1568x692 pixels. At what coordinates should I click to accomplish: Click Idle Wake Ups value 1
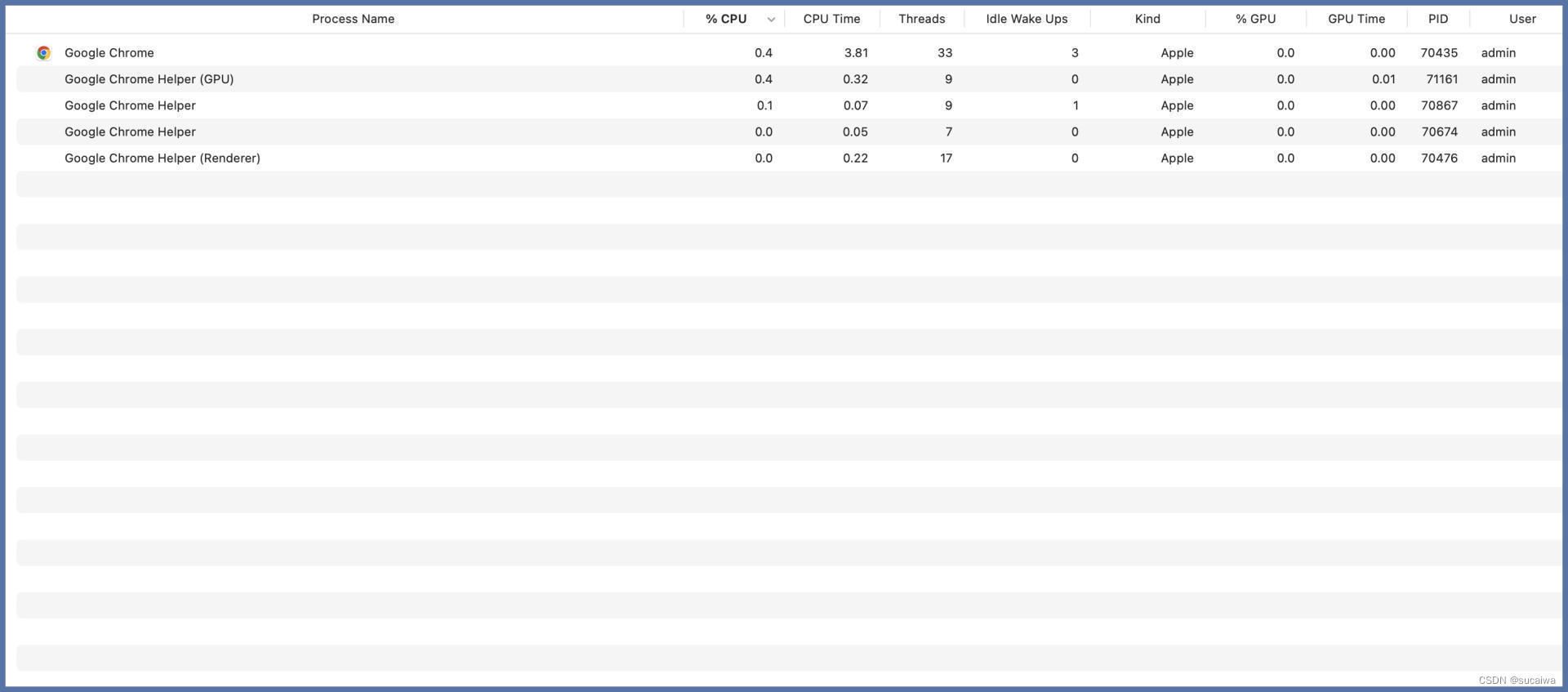tap(1076, 105)
